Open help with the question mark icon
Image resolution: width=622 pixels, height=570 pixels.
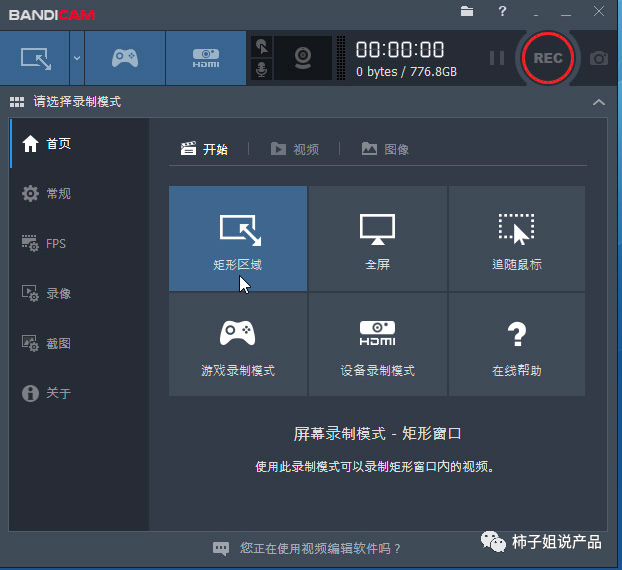(502, 11)
